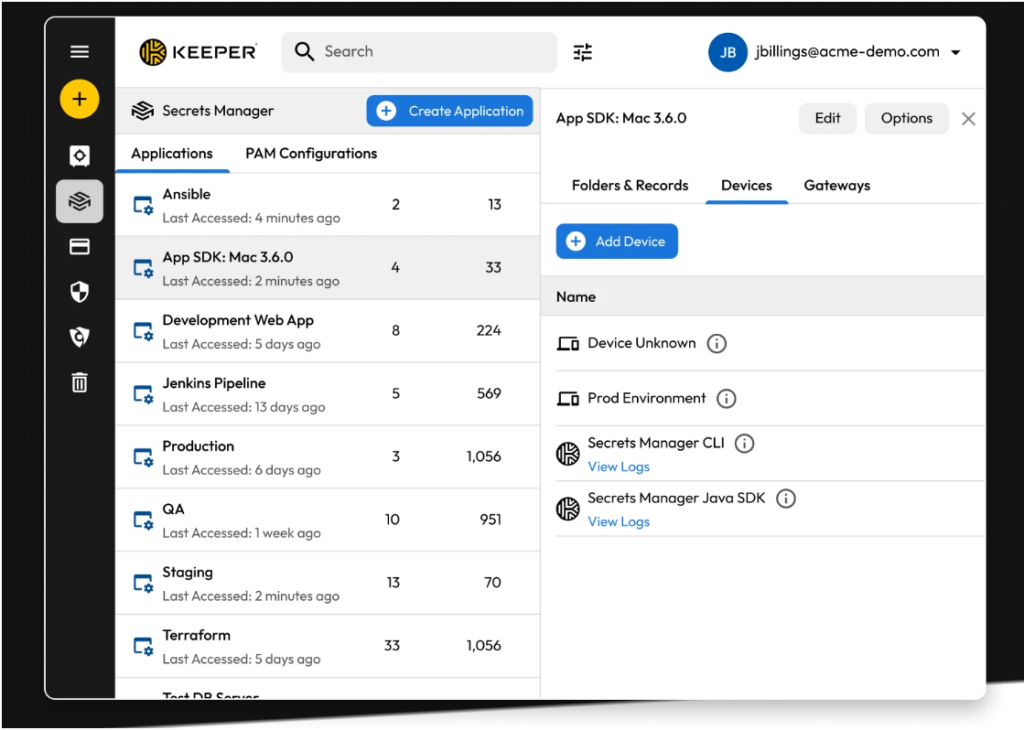
Task: Select the Secrets Manager sidebar icon
Action: (79, 201)
